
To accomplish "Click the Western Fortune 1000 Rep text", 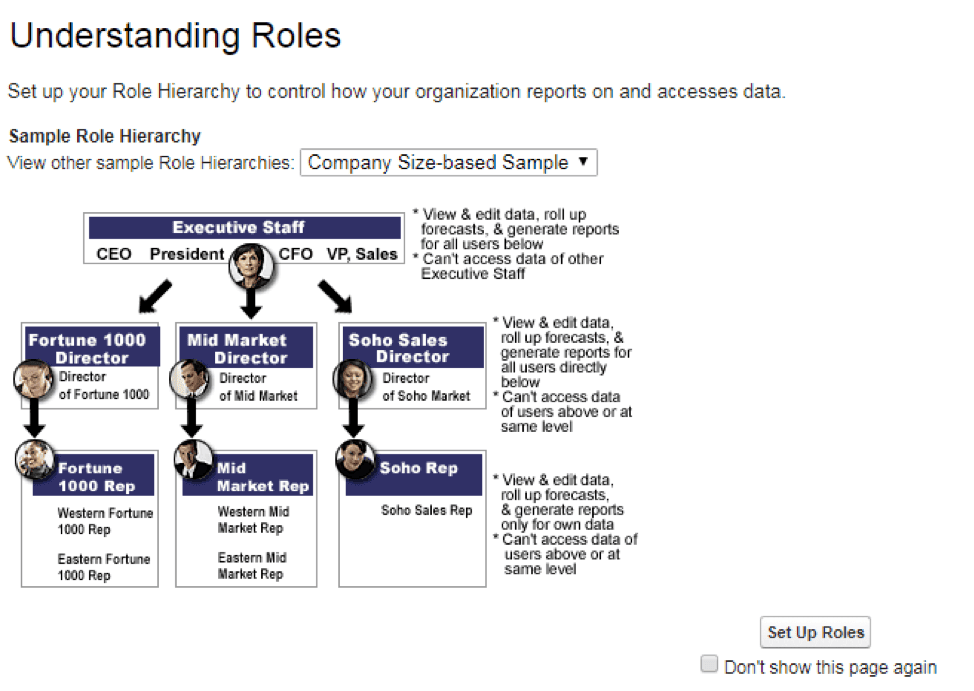I will 105,521.
